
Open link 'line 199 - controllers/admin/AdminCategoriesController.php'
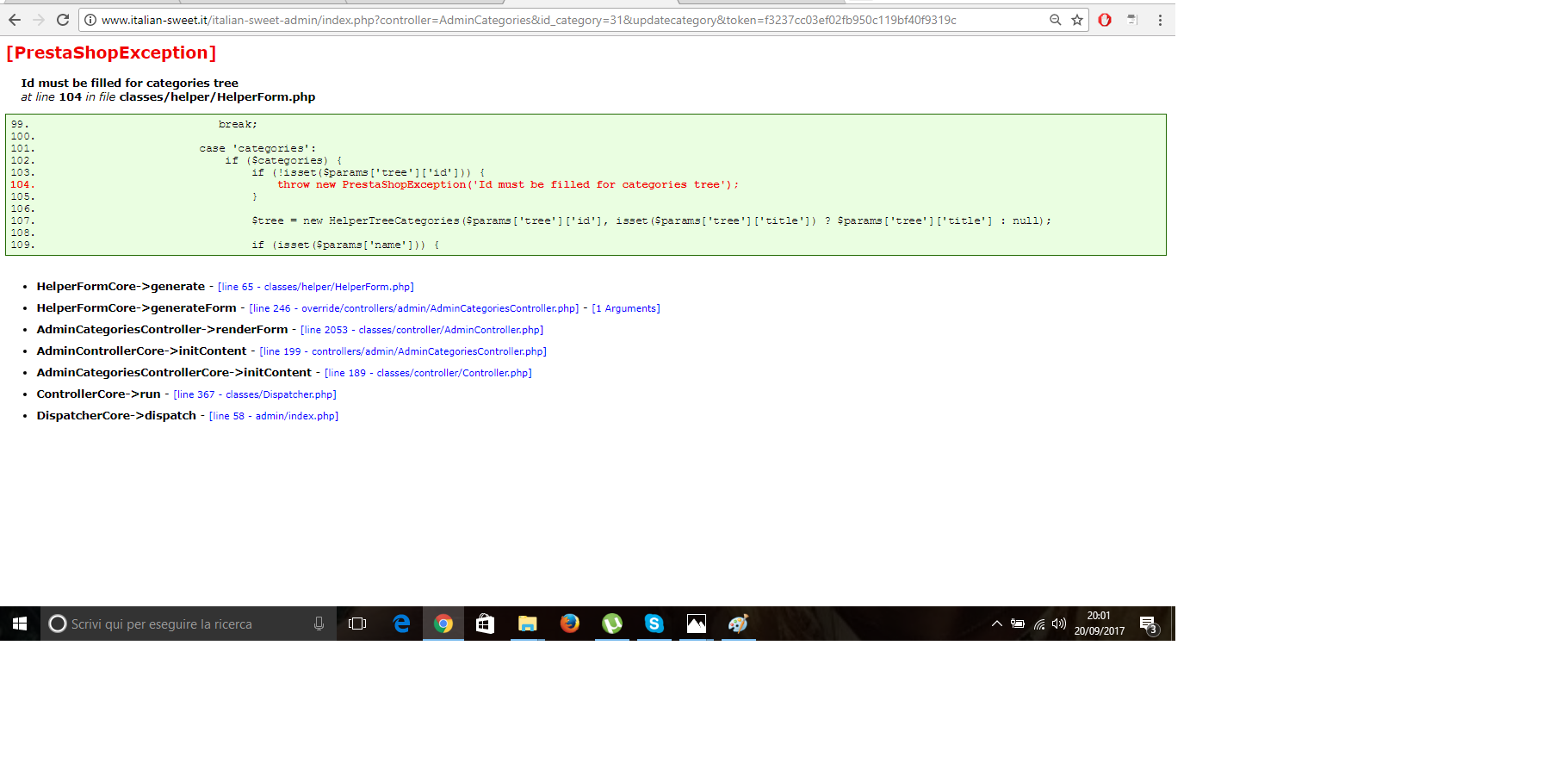(403, 351)
